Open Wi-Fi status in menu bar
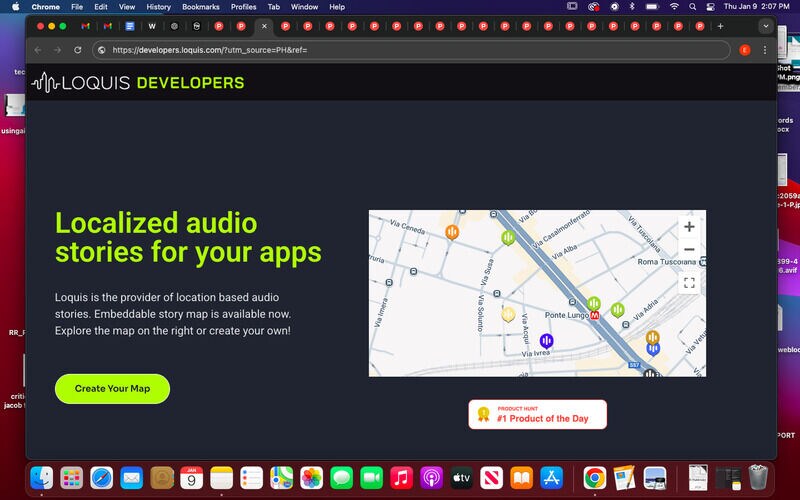Image resolution: width=800 pixels, height=500 pixels. (674, 7)
